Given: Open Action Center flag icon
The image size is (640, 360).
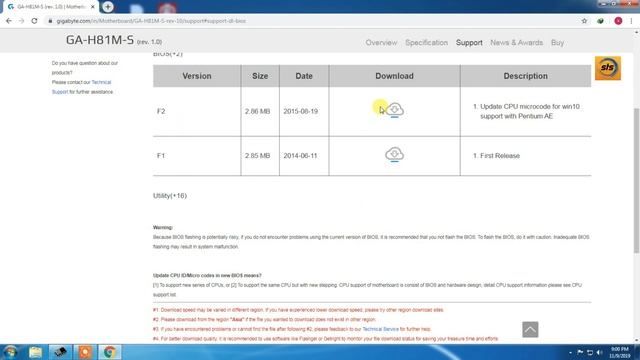Looking at the screenshot, I should point(580,352).
